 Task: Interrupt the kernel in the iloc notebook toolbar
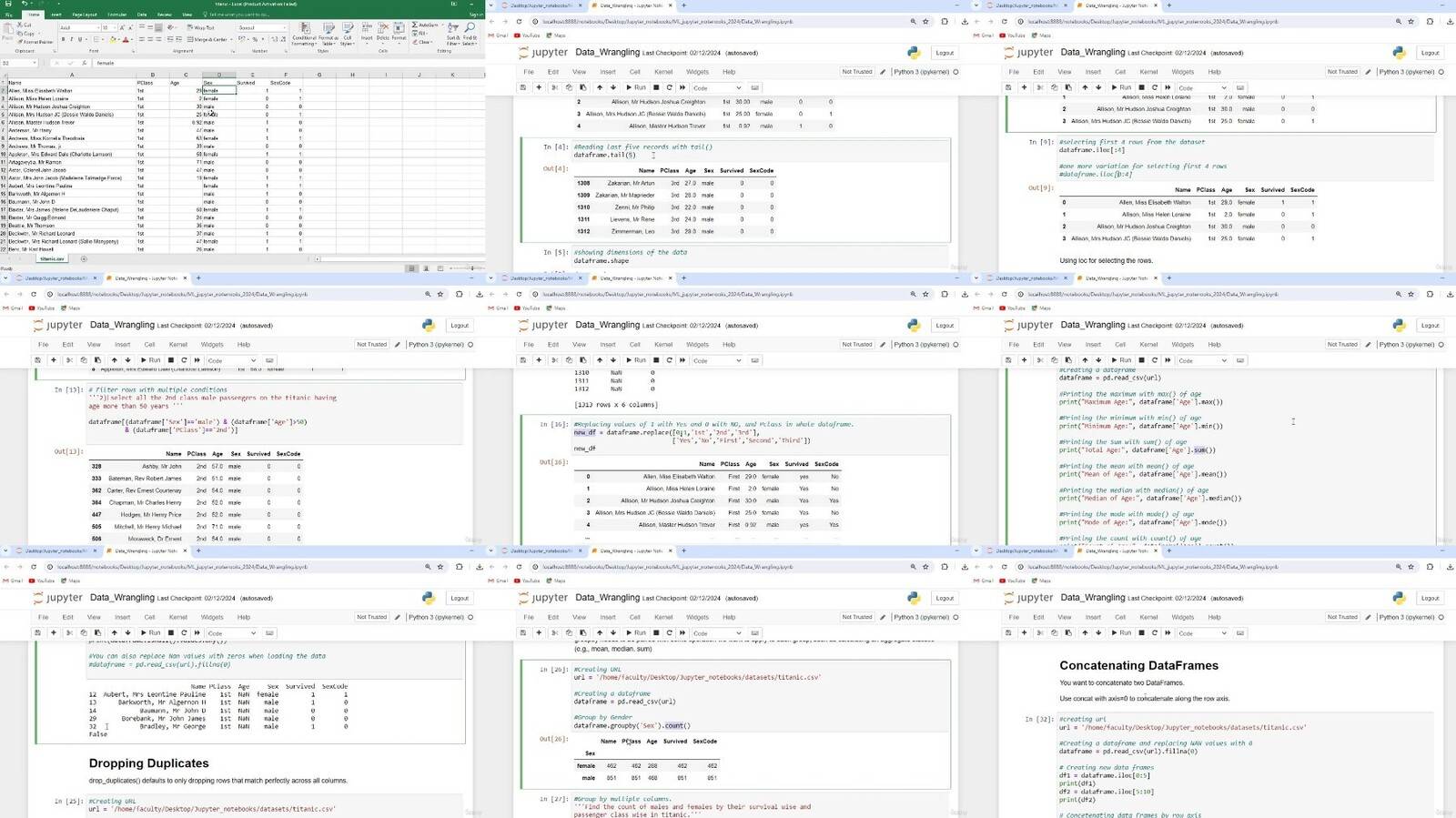click(1141, 87)
